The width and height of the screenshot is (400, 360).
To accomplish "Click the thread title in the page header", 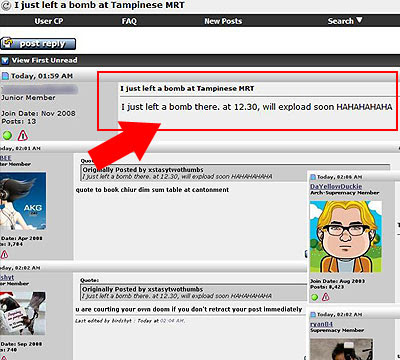I will pos(99,5).
